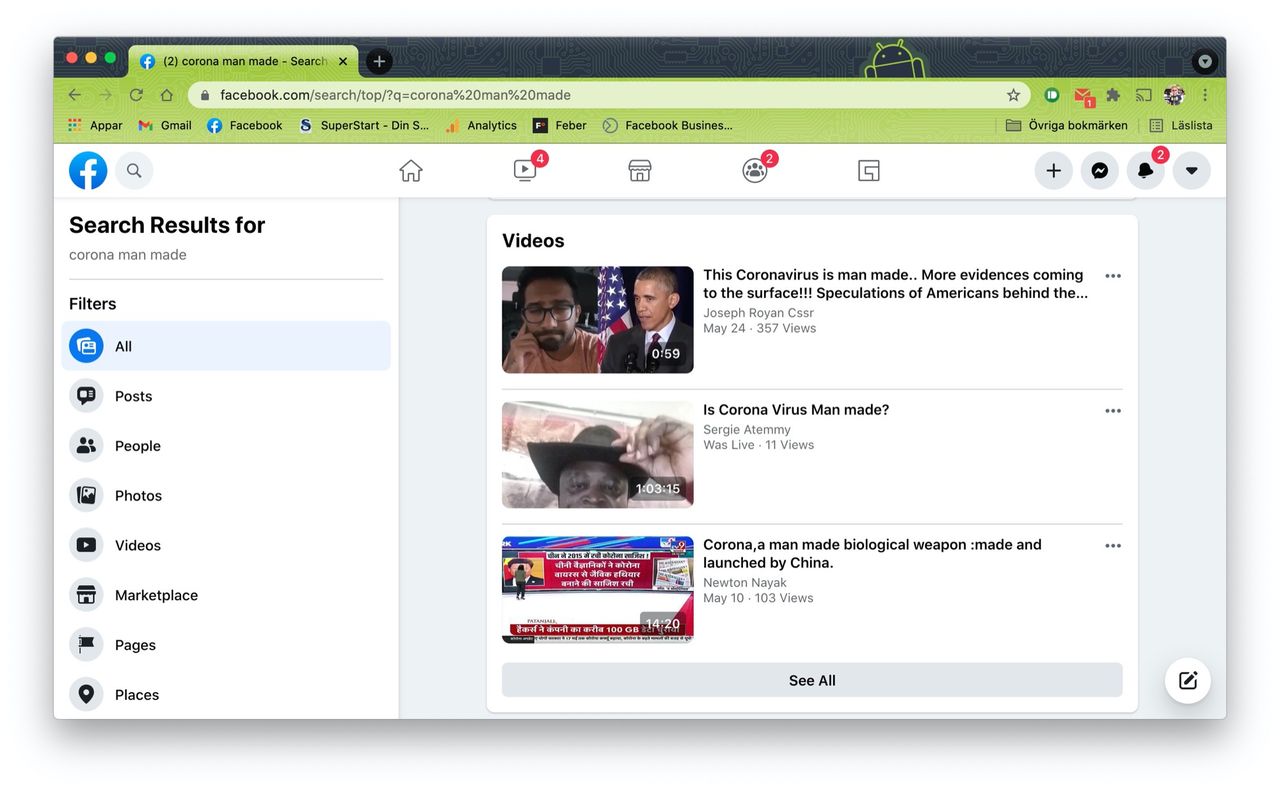This screenshot has height=790, width=1280.
Task: Open Joseph Royan Cssr profile link
Action: (x=758, y=313)
